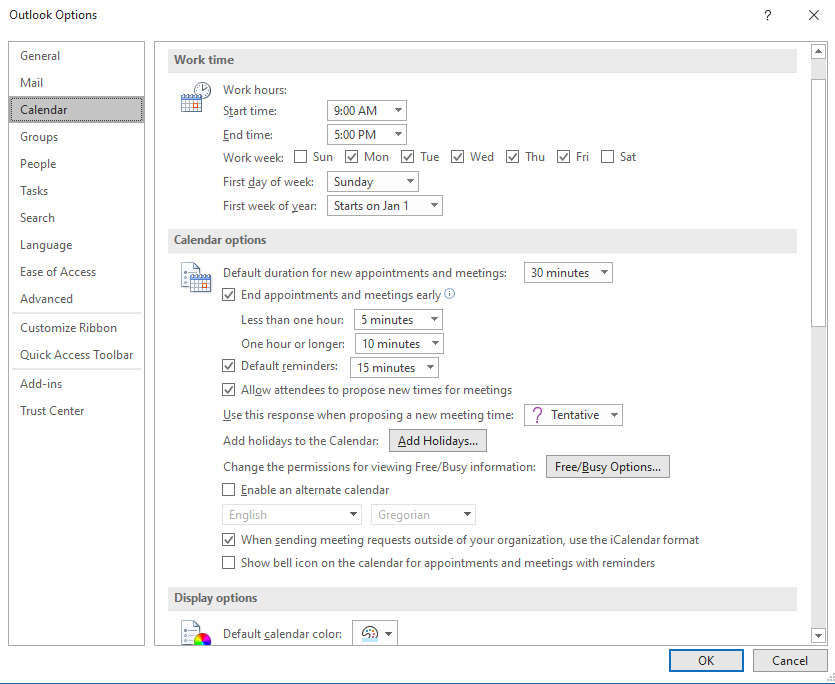
Task: Open the End time dropdown
Action: click(366, 134)
